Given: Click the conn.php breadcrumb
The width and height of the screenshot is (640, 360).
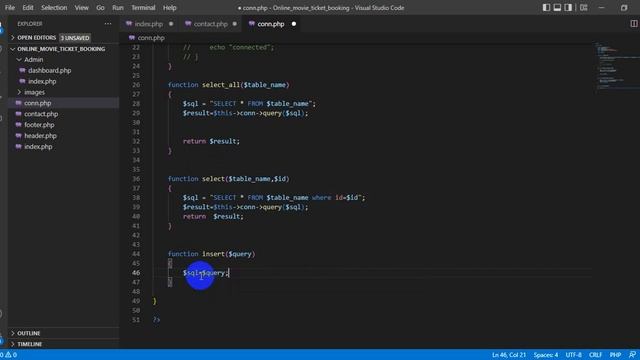Looking at the screenshot, I should [x=151, y=38].
